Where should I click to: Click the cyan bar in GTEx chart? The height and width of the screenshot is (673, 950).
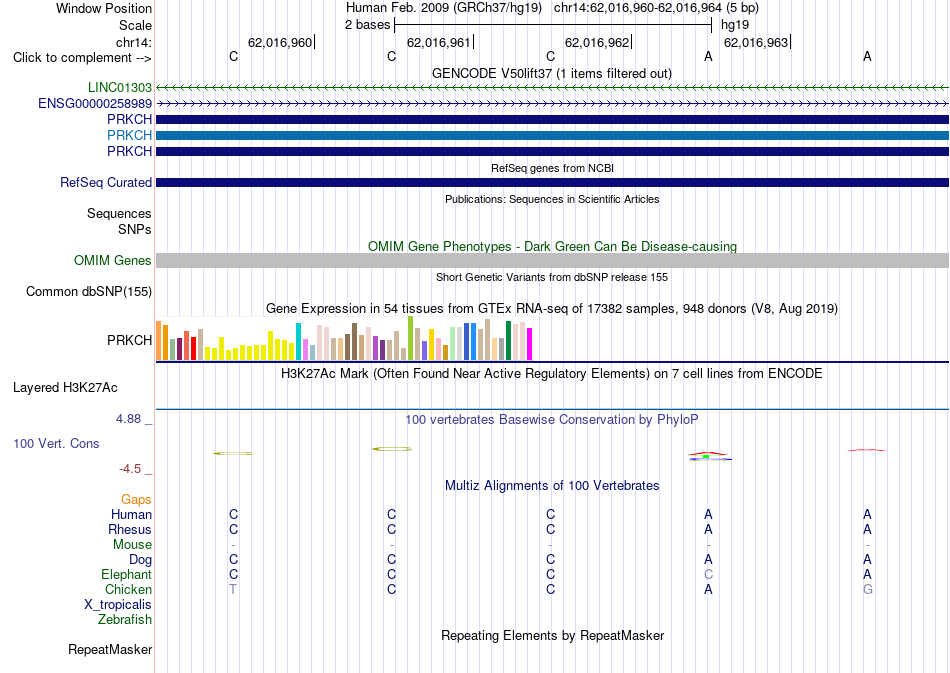[x=299, y=342]
